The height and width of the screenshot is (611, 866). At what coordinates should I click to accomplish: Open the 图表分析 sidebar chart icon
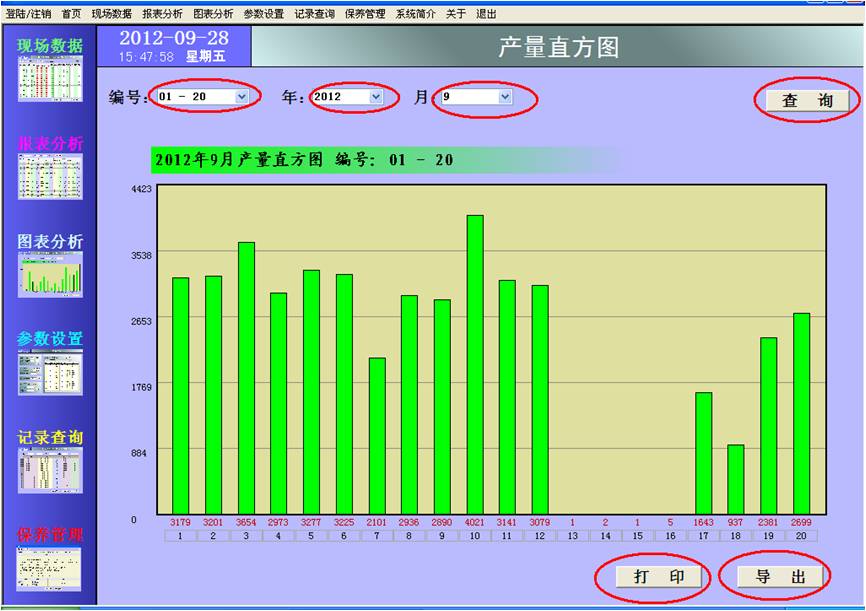click(49, 274)
